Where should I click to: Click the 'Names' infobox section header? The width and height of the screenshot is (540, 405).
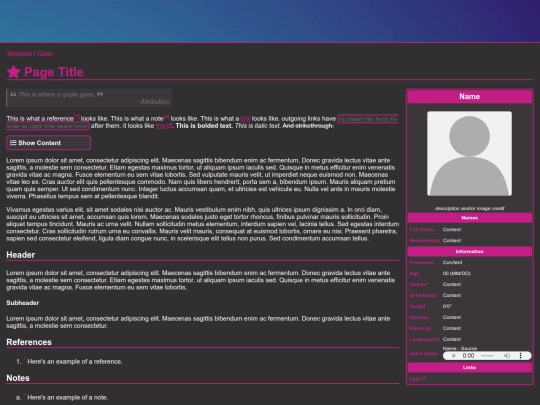470,218
